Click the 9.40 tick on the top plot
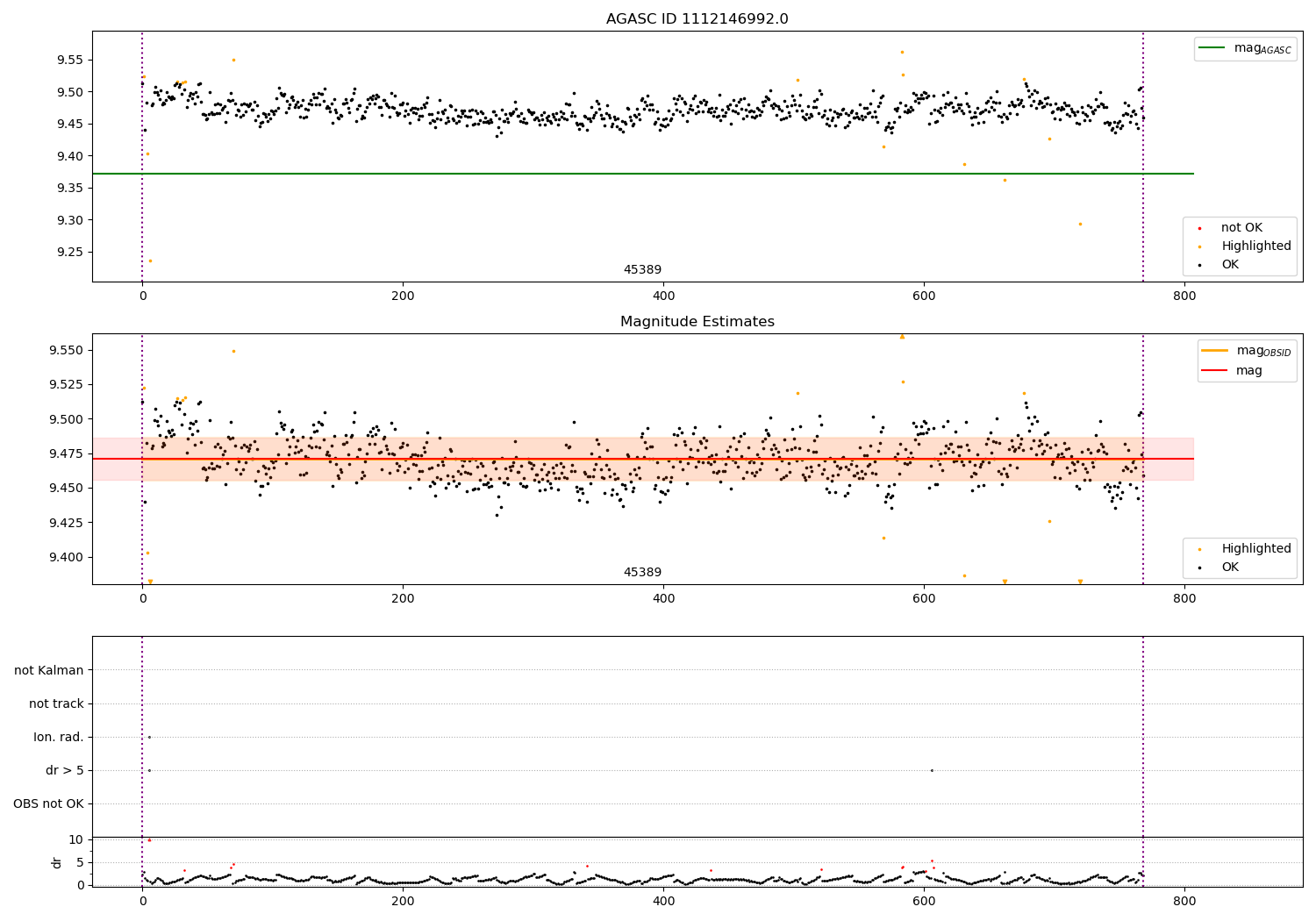The width and height of the screenshot is (1316, 921). pyautogui.click(x=70, y=156)
